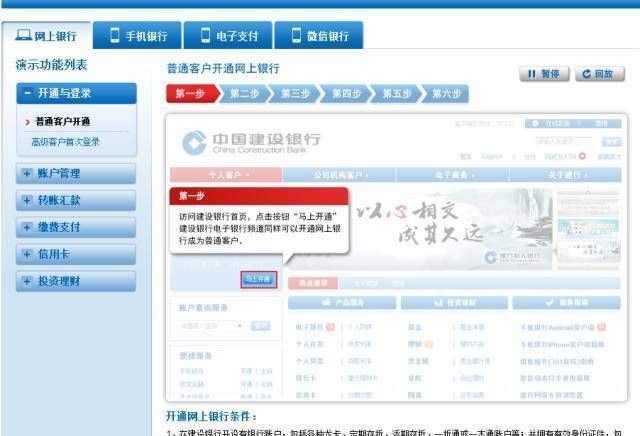
Task: Click the phone icon on 手机银行 tab
Action: coord(115,35)
